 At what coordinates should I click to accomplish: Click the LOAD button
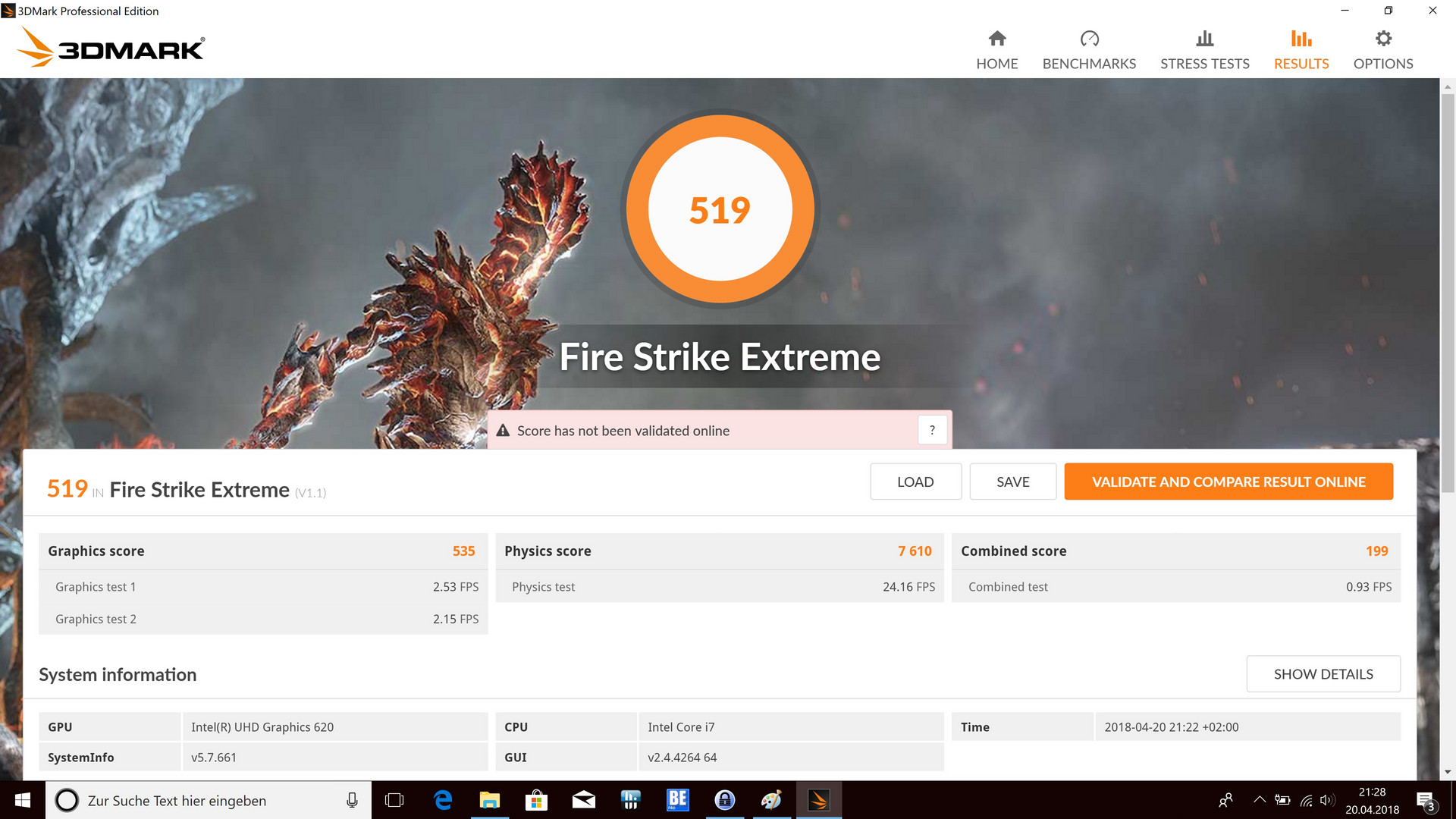tap(915, 482)
